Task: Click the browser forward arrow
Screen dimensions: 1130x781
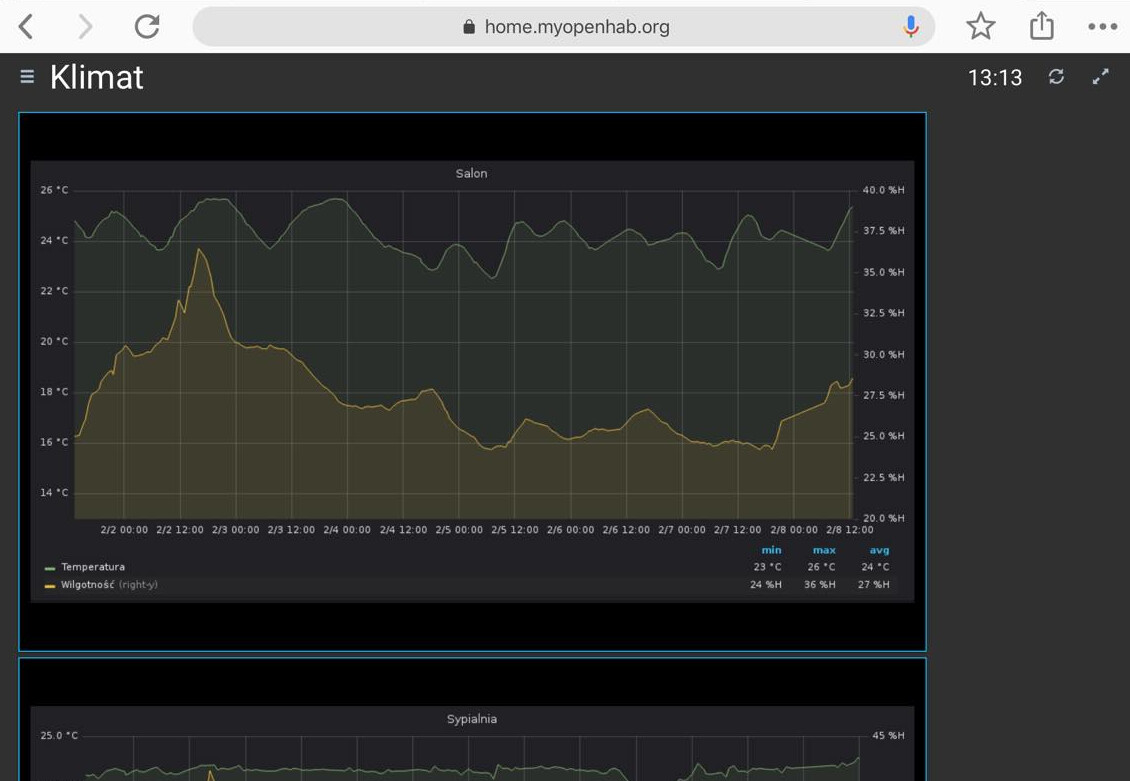Action: tap(86, 27)
